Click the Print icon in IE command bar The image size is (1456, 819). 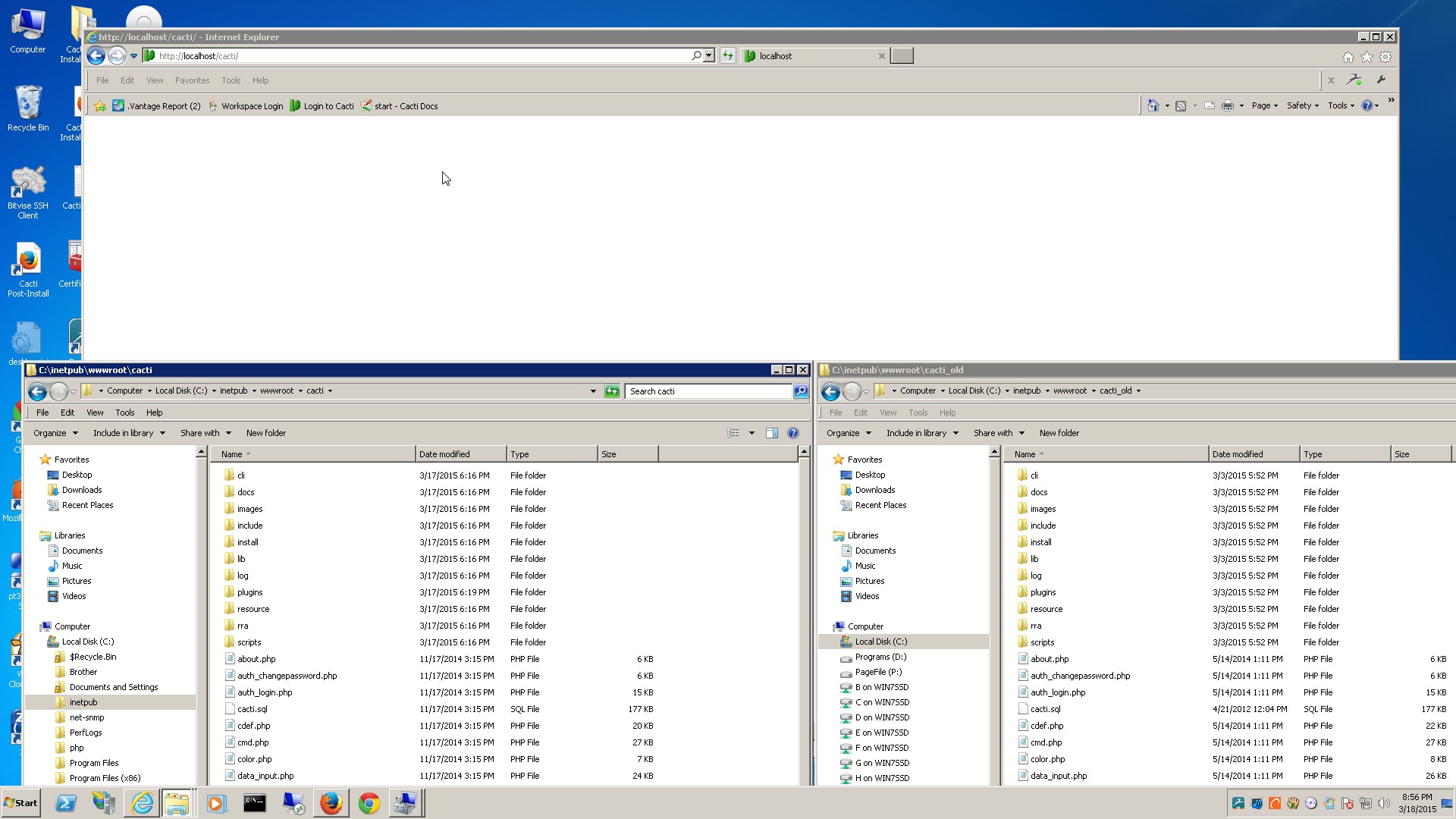click(1228, 106)
